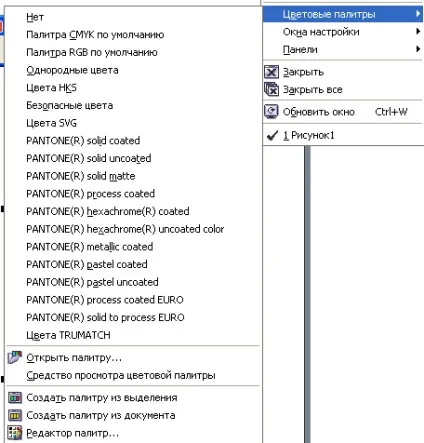Choose the Однородные цвета palette

[x=133, y=70]
